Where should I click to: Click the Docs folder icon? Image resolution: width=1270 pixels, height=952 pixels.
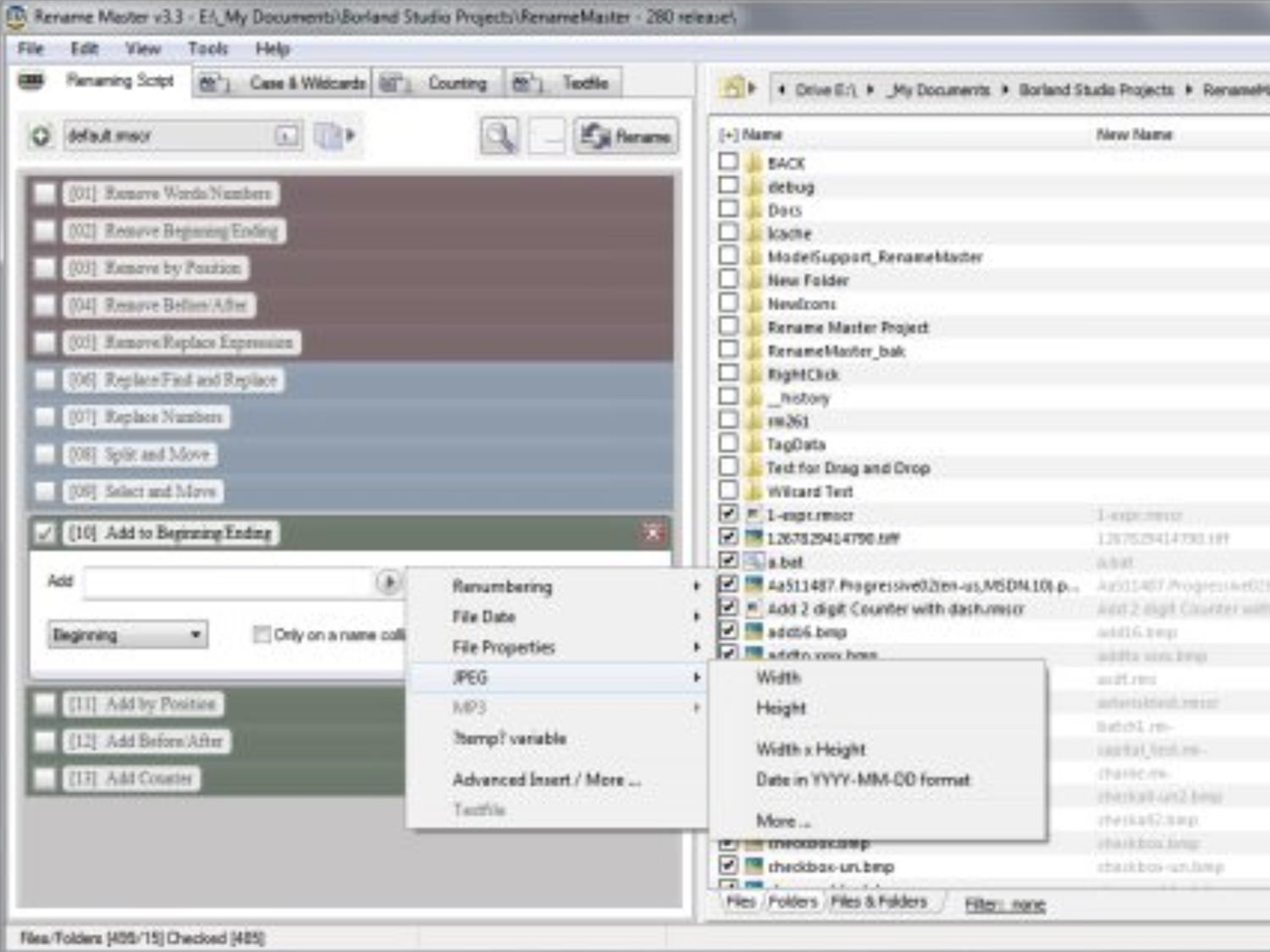pyautogui.click(x=754, y=210)
